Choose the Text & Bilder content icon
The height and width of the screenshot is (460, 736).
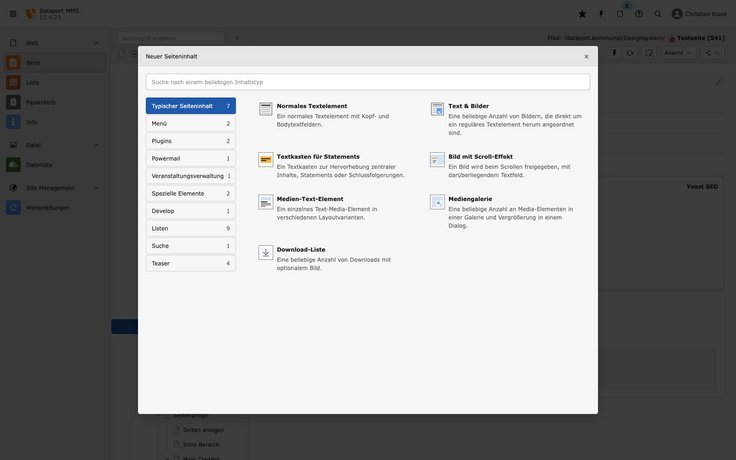[438, 109]
